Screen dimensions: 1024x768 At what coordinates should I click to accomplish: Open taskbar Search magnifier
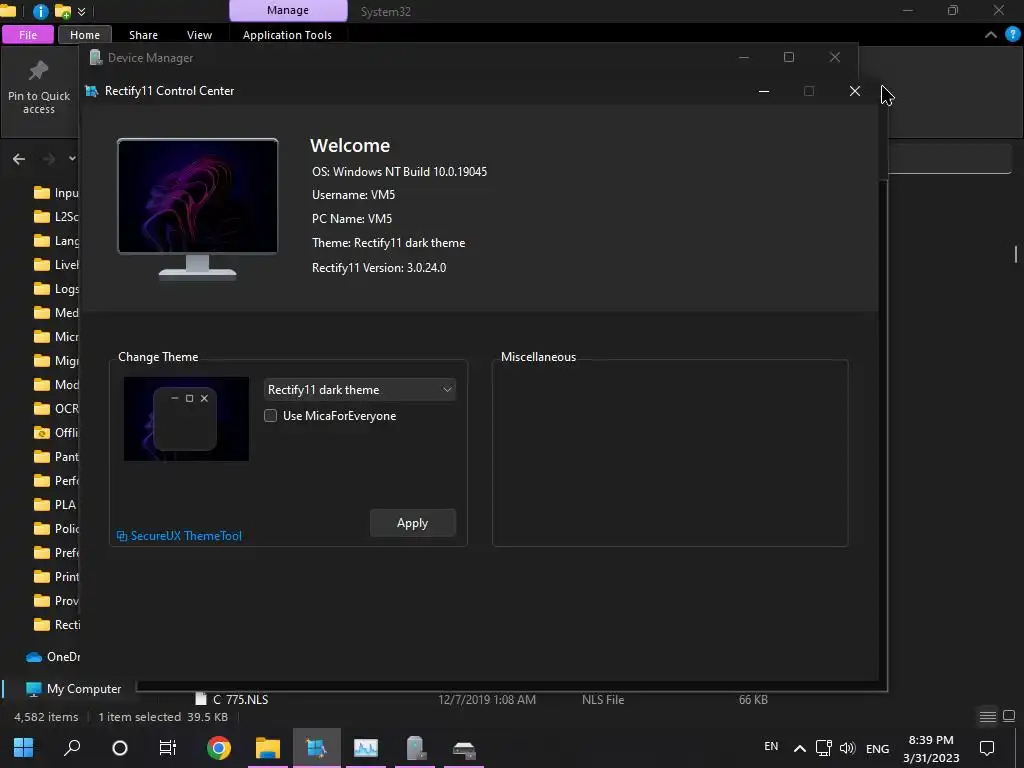pos(72,748)
